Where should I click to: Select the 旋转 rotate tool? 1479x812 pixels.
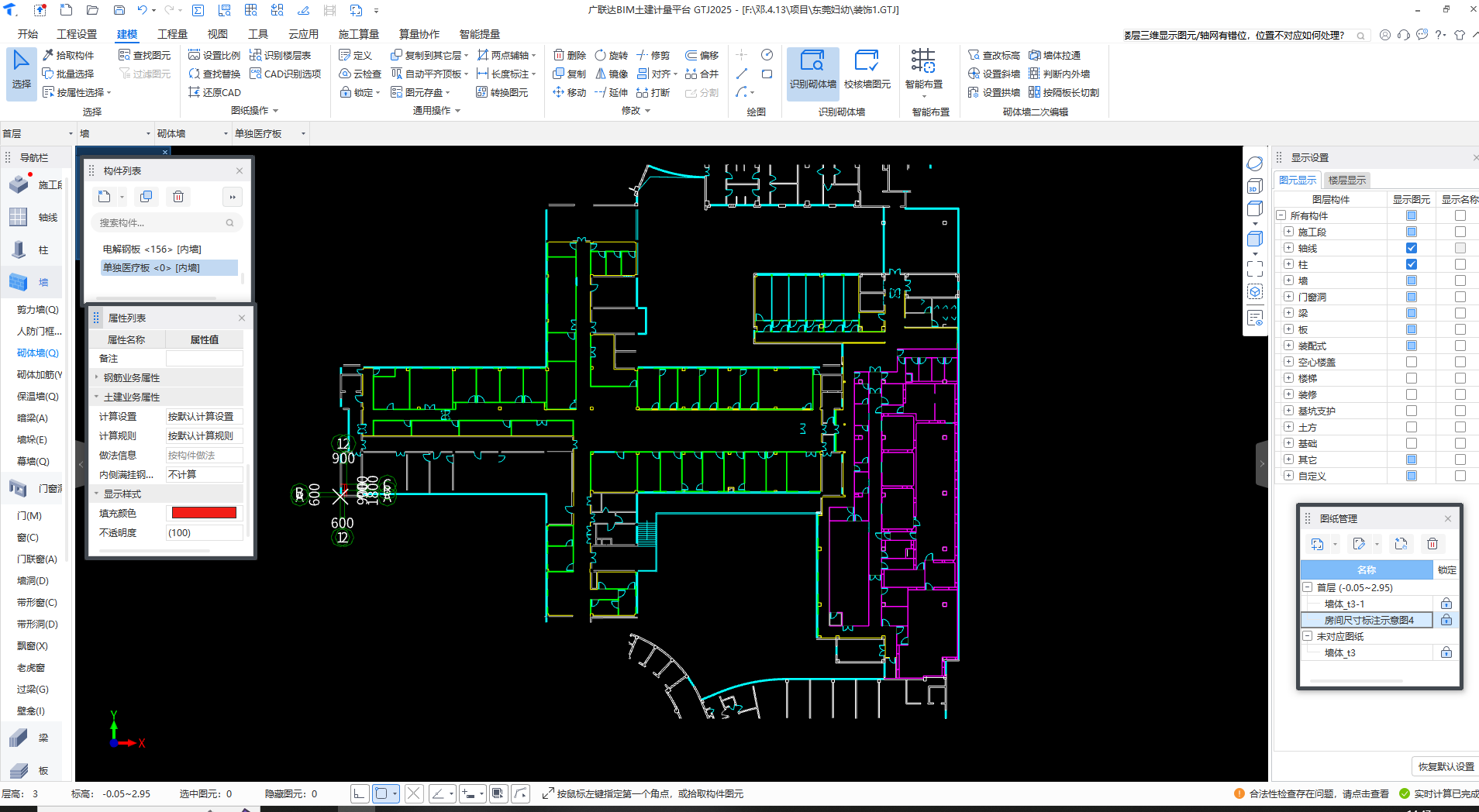tap(611, 55)
